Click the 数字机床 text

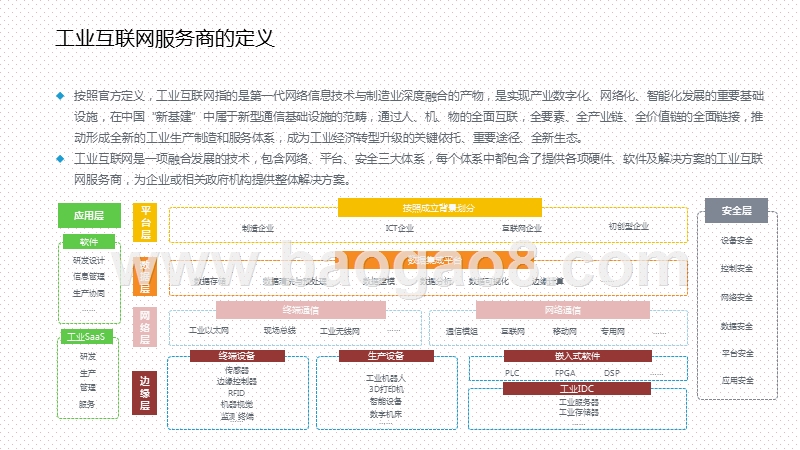click(x=386, y=414)
